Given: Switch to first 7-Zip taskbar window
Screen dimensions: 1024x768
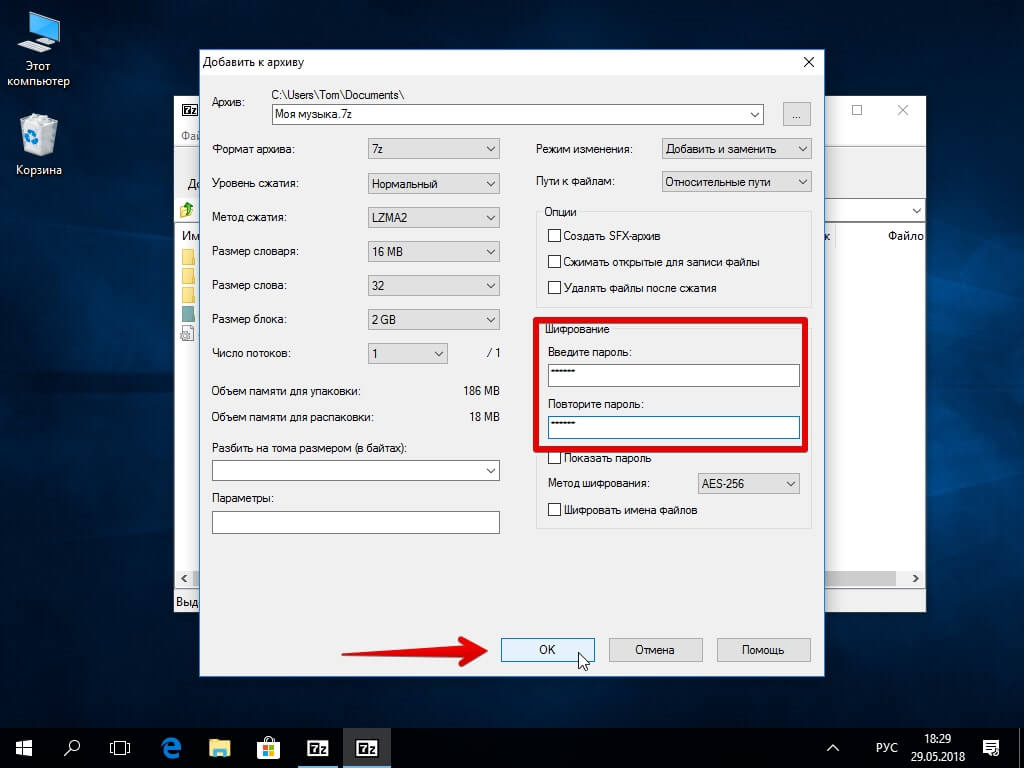Looking at the screenshot, I should point(317,748).
